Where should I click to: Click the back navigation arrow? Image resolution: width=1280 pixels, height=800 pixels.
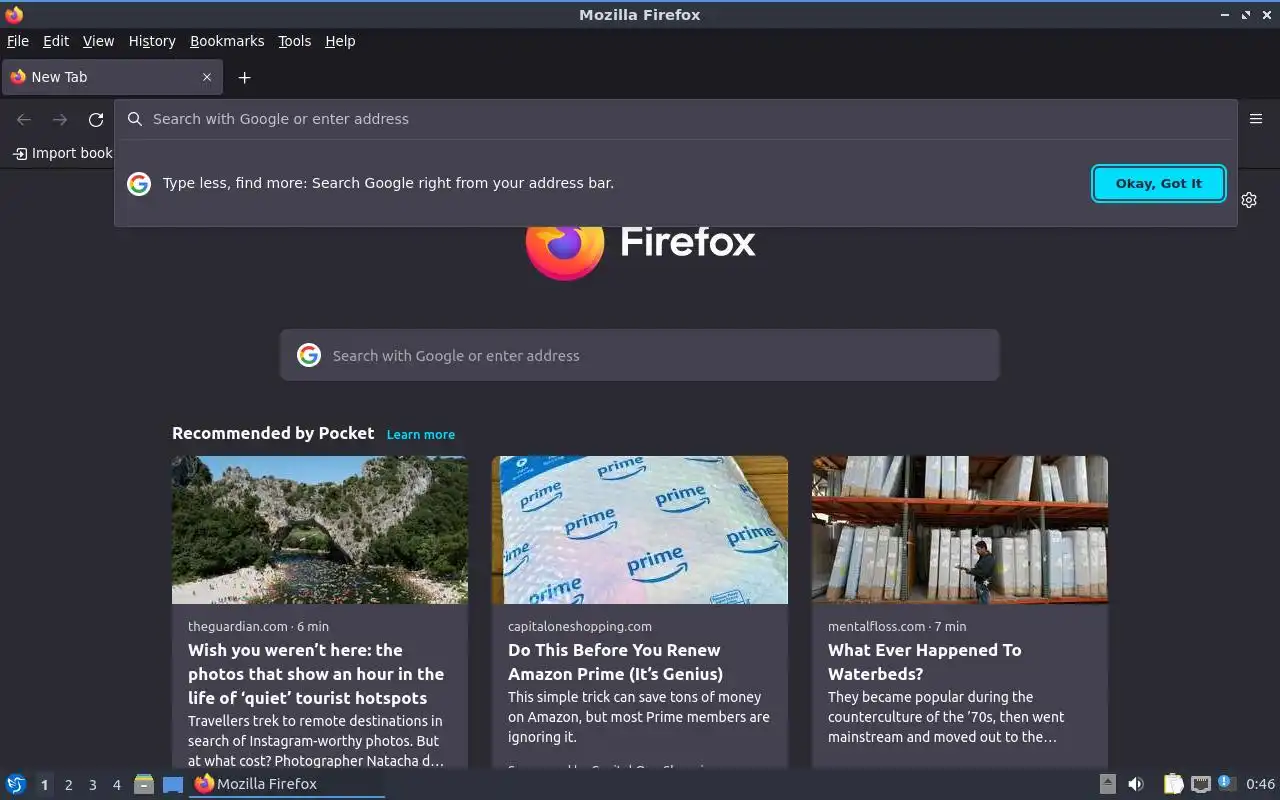tap(24, 119)
